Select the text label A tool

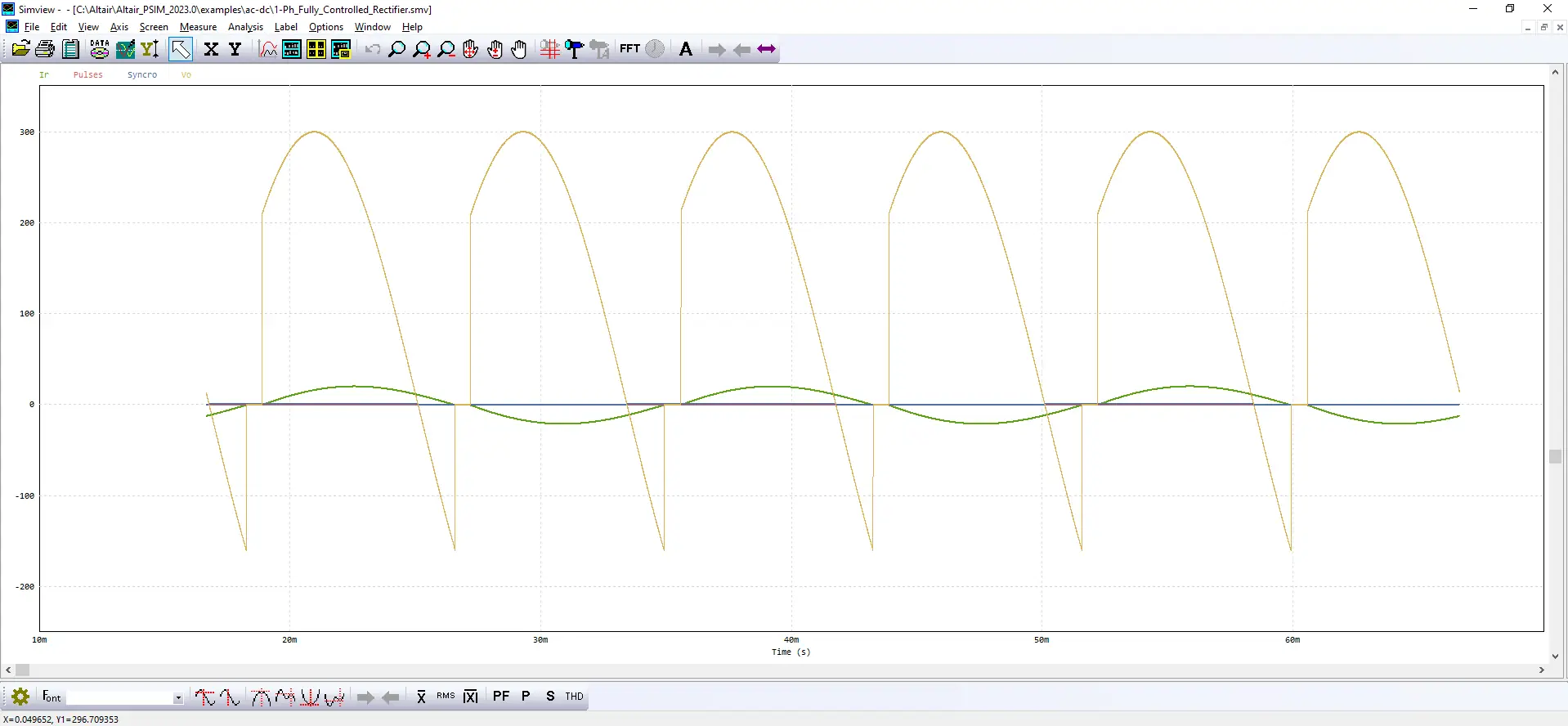pos(686,50)
